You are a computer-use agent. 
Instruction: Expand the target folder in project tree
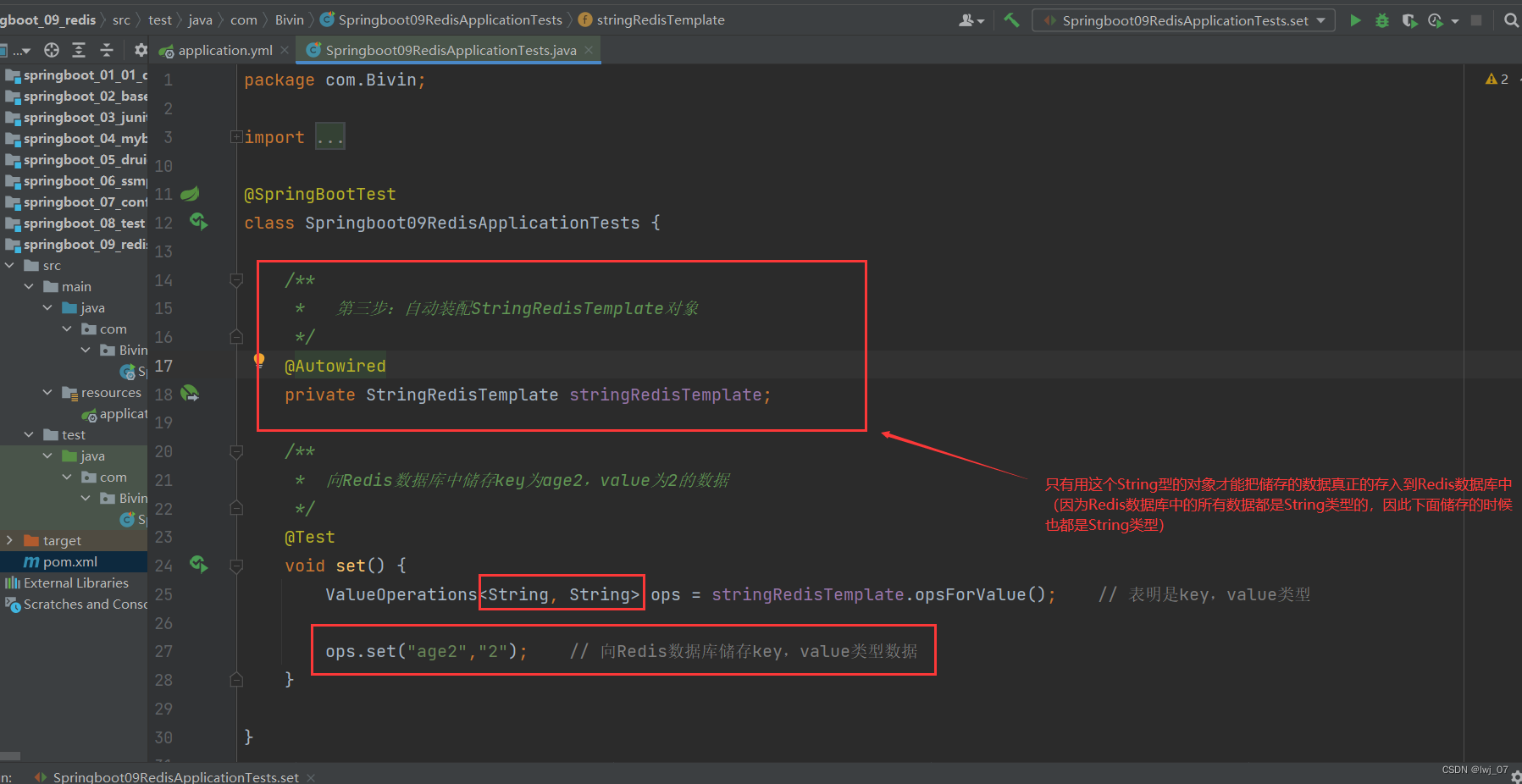point(9,540)
